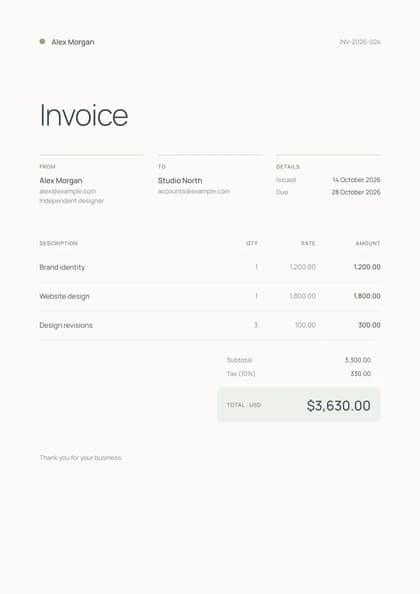Click the 'Subtotal' label
This screenshot has width=420, height=594.
[239, 360]
